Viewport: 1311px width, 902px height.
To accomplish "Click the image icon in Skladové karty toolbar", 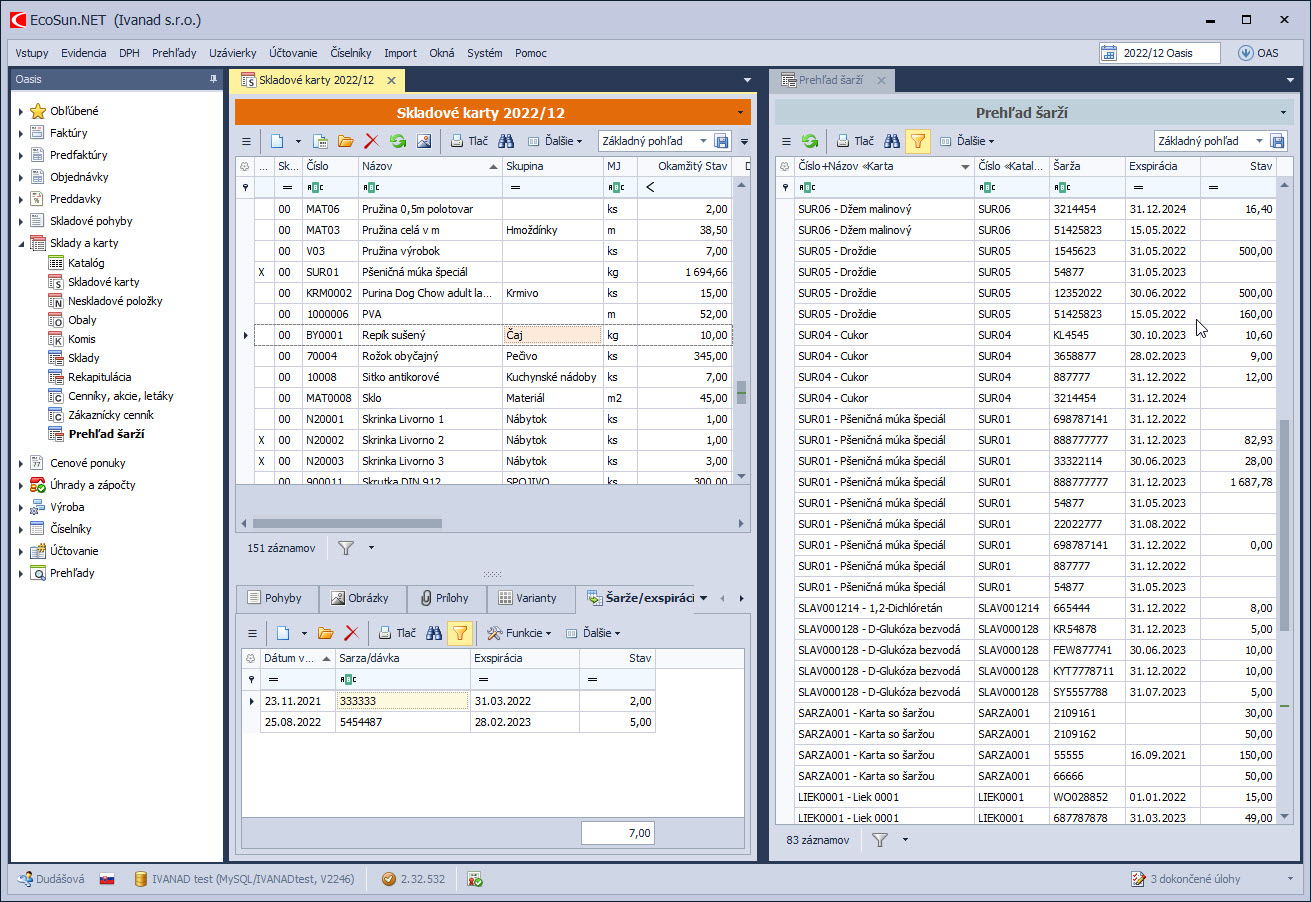I will (x=424, y=142).
